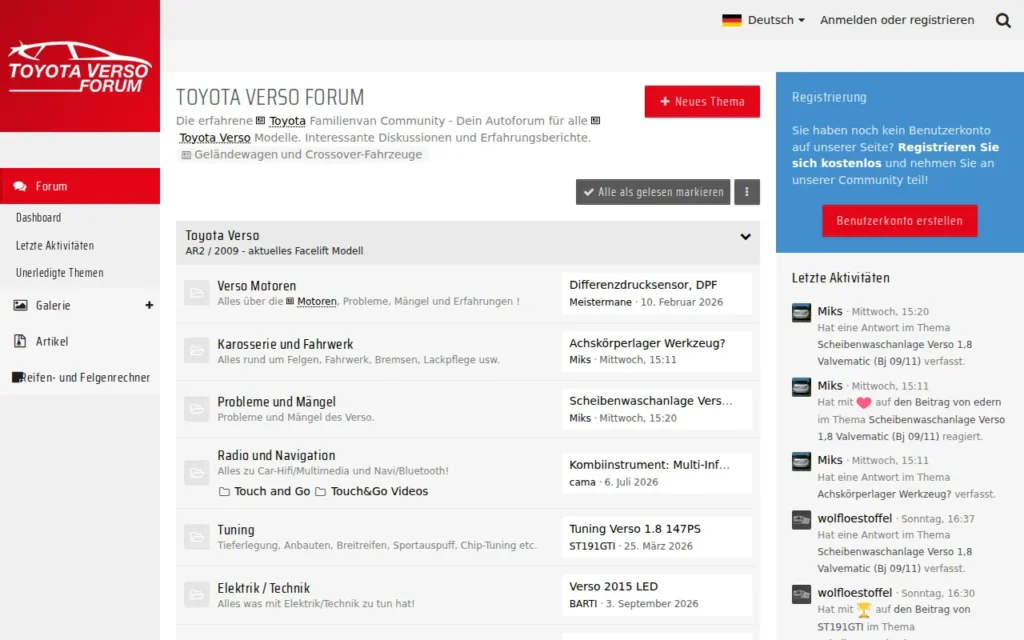The width and height of the screenshot is (1024, 640).
Task: Click the Verso Motoren folder icon
Action: click(x=197, y=293)
